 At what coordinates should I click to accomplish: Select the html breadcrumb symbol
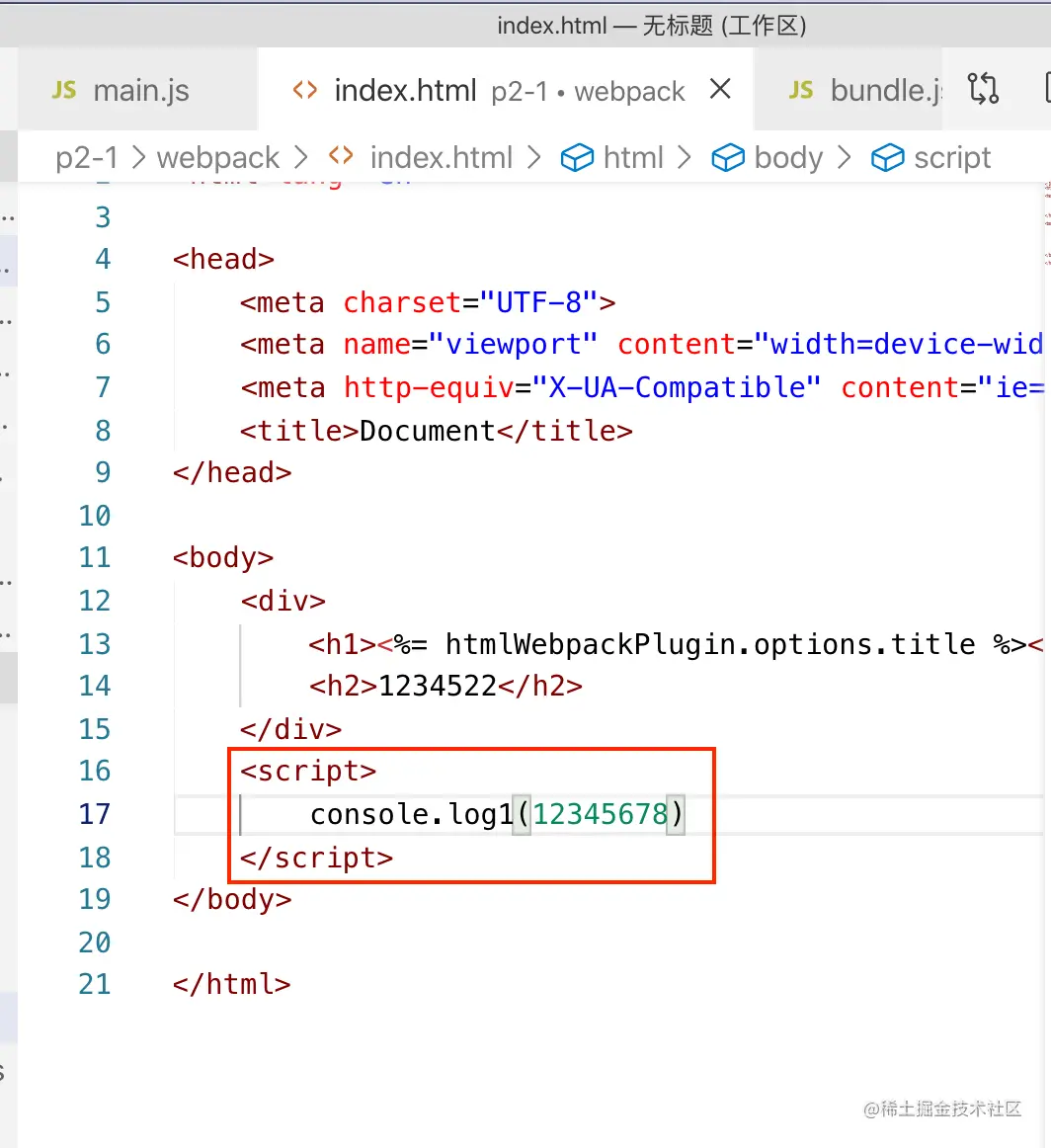pyautogui.click(x=633, y=157)
